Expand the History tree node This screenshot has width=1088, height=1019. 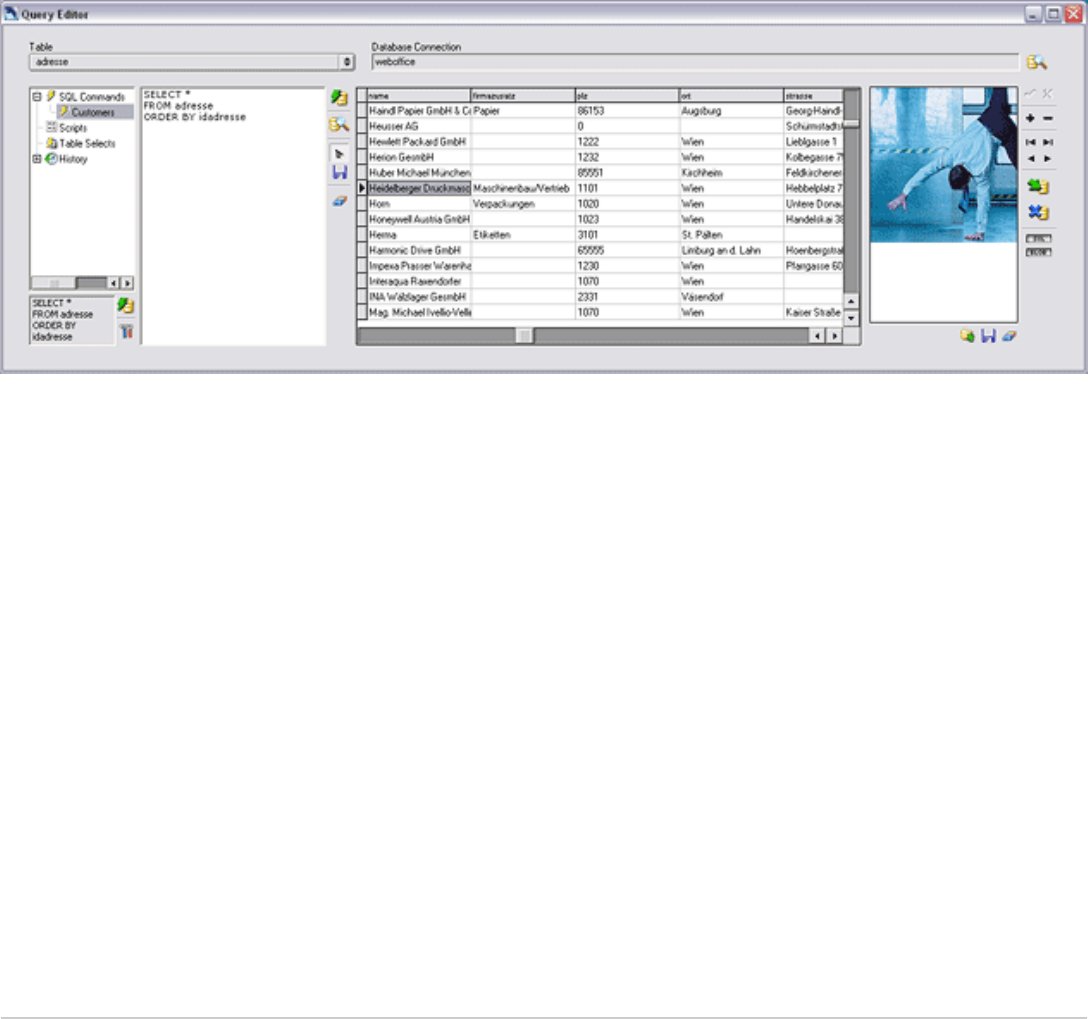pos(37,159)
